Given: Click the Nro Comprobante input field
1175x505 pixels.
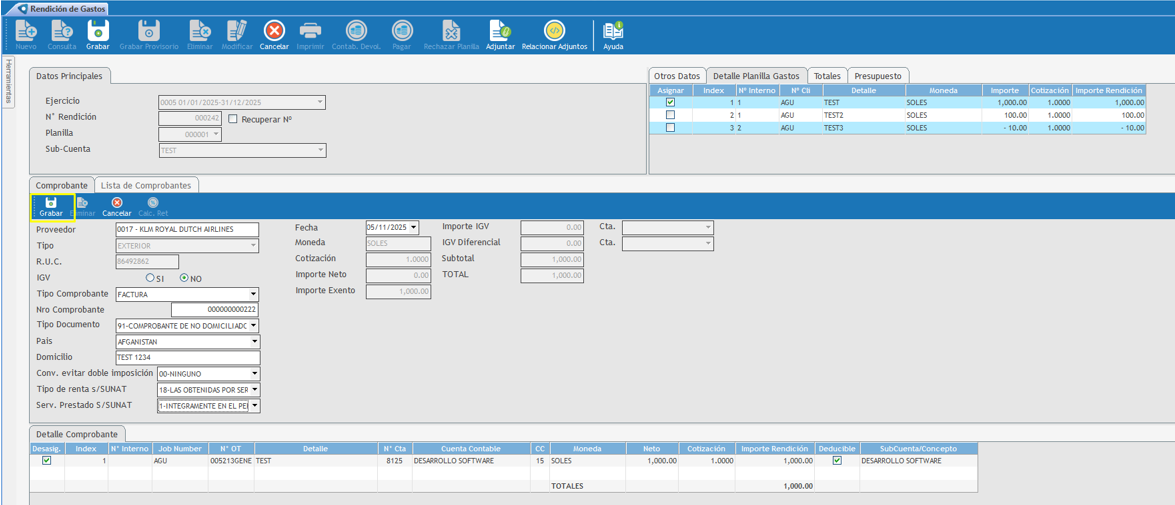Looking at the screenshot, I should pos(214,310).
